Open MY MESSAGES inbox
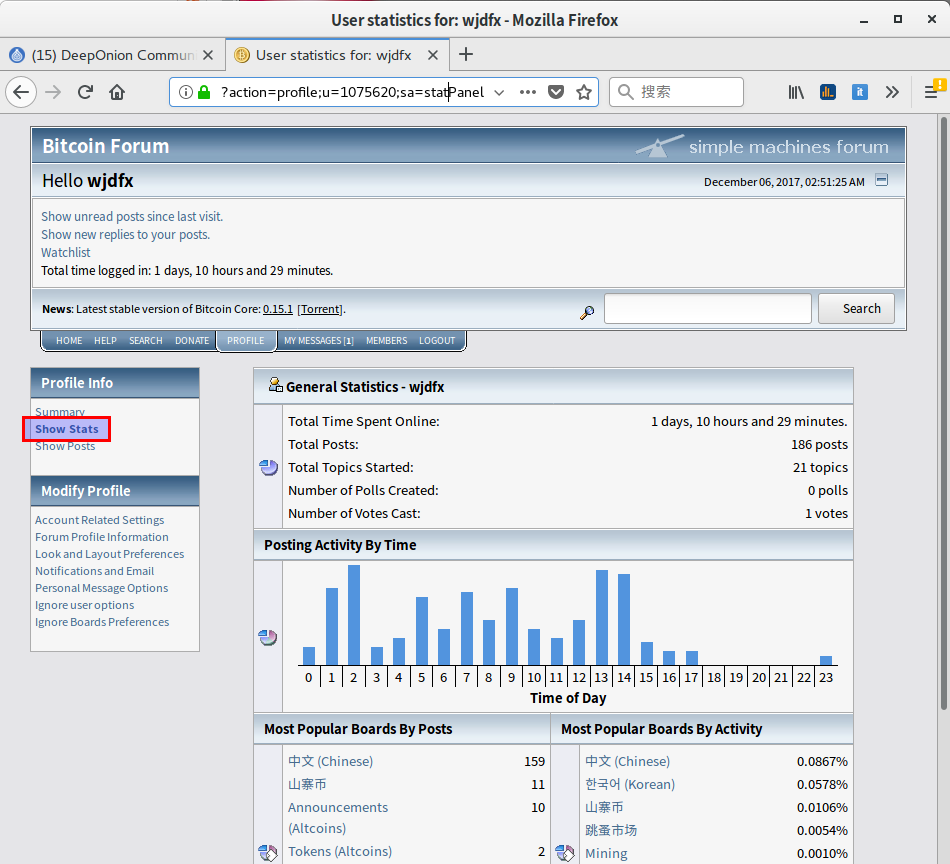Viewport: 950px width, 864px height. click(x=319, y=341)
